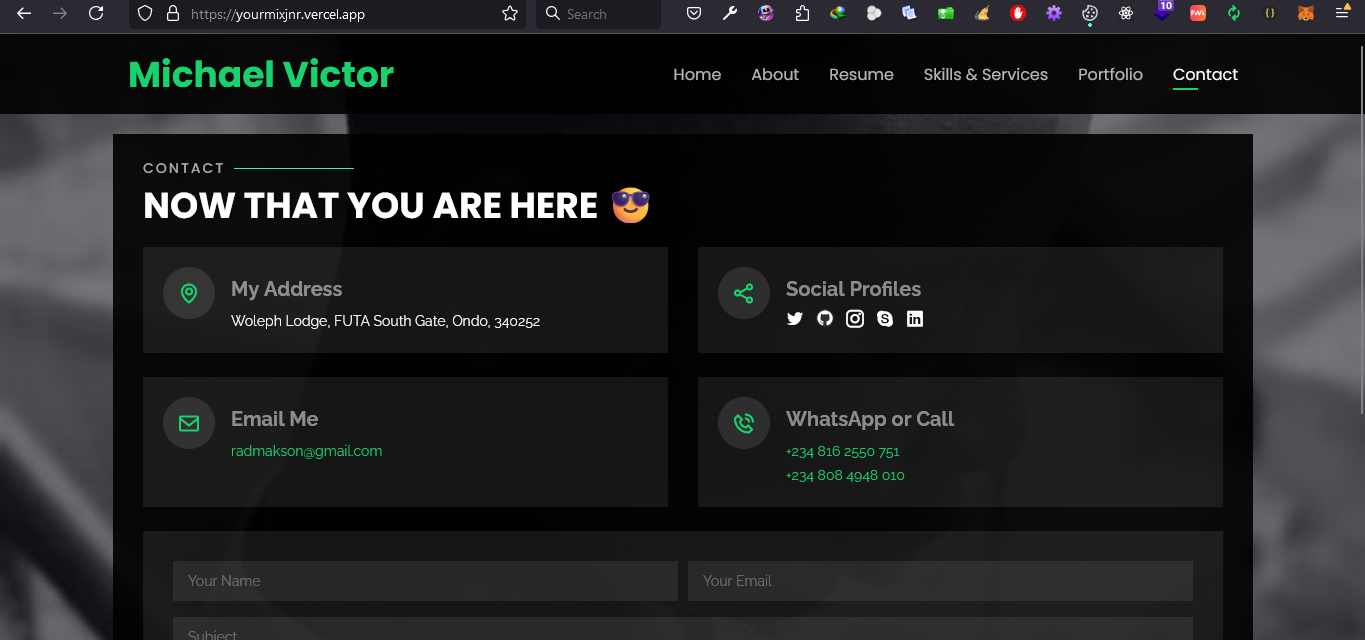Bookmark this page with the star icon
The height and width of the screenshot is (640, 1365).
[510, 13]
